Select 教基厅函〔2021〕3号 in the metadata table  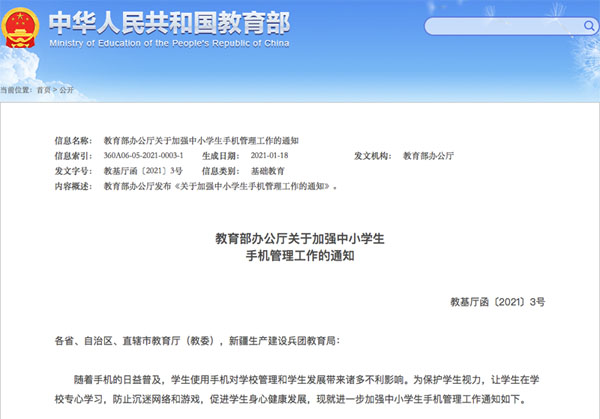pos(143,171)
